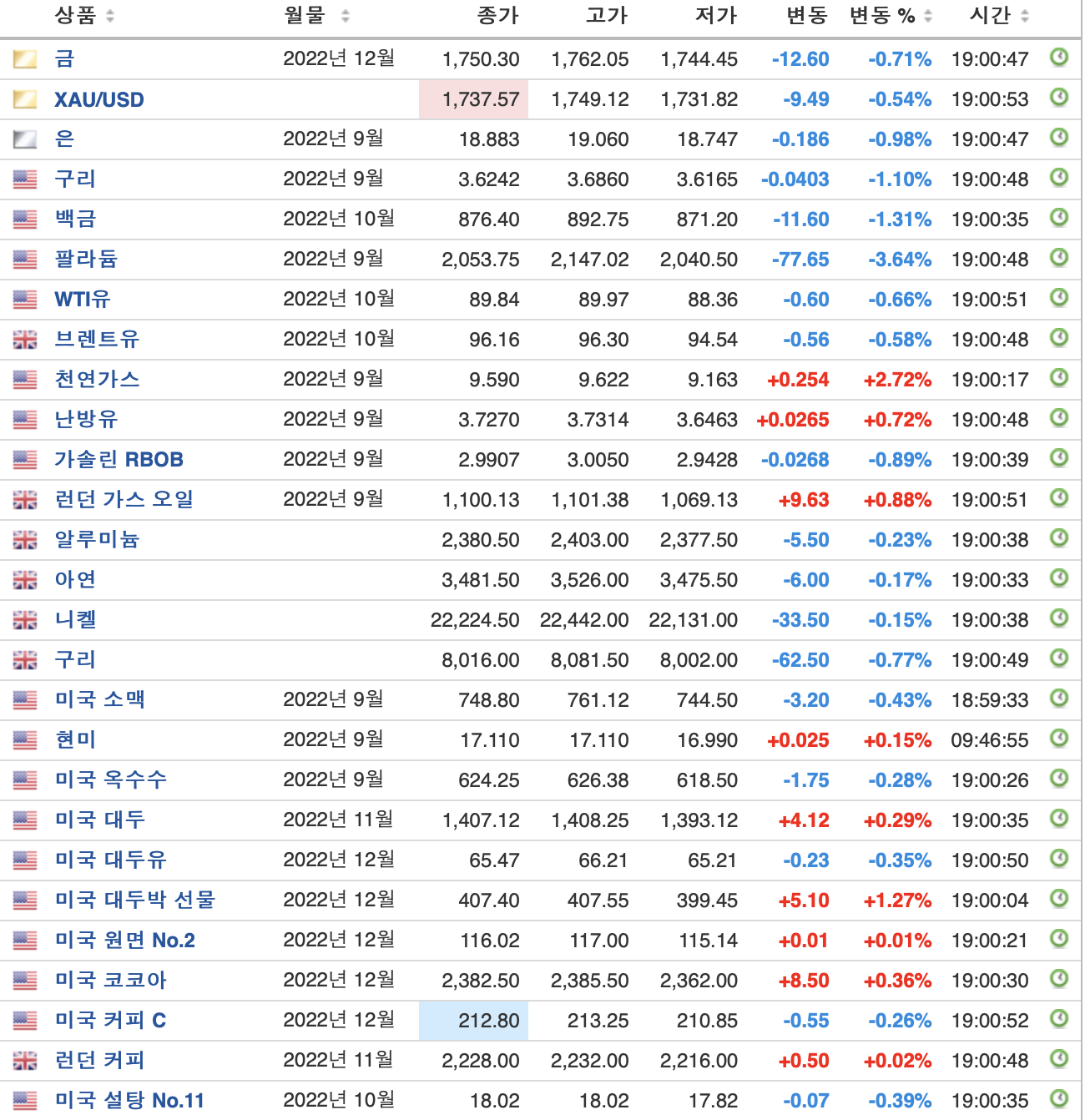
Task: Open the XAU/USD link
Action: [x=99, y=100]
